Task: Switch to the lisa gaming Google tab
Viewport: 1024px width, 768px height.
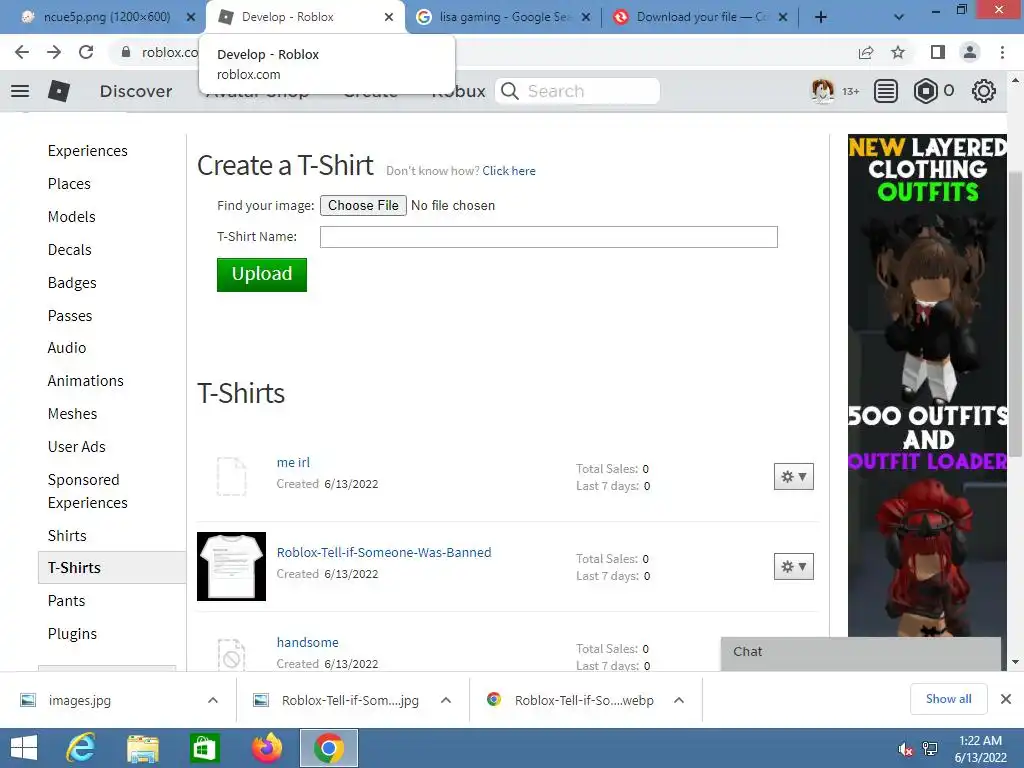Action: coord(503,17)
